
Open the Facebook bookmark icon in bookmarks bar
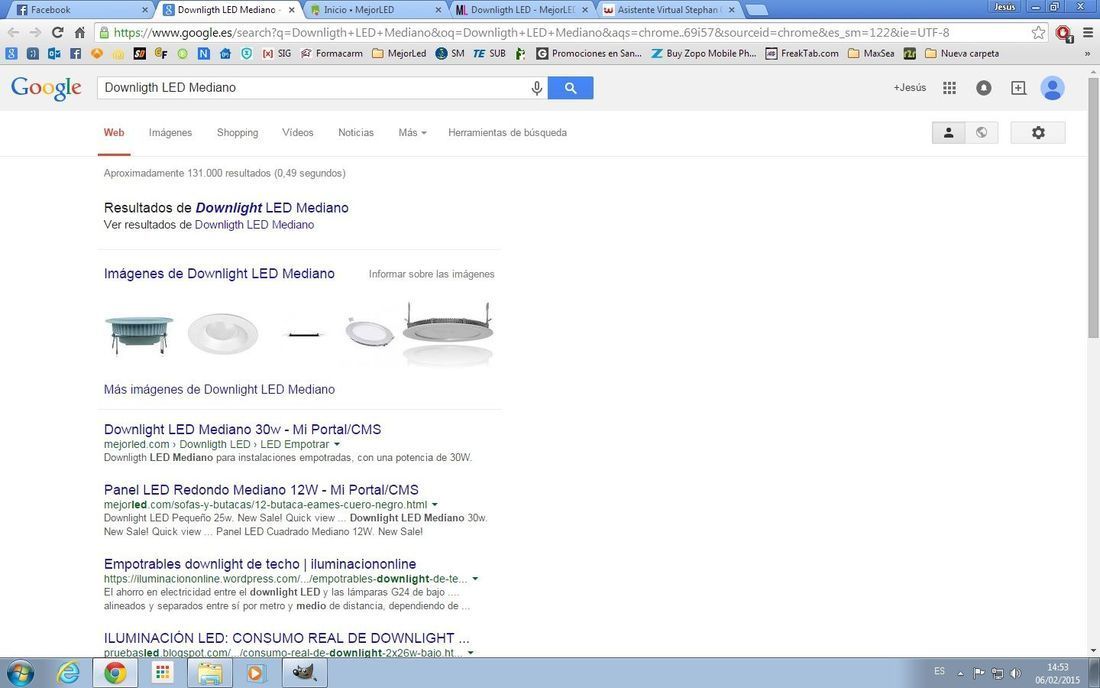[75, 53]
